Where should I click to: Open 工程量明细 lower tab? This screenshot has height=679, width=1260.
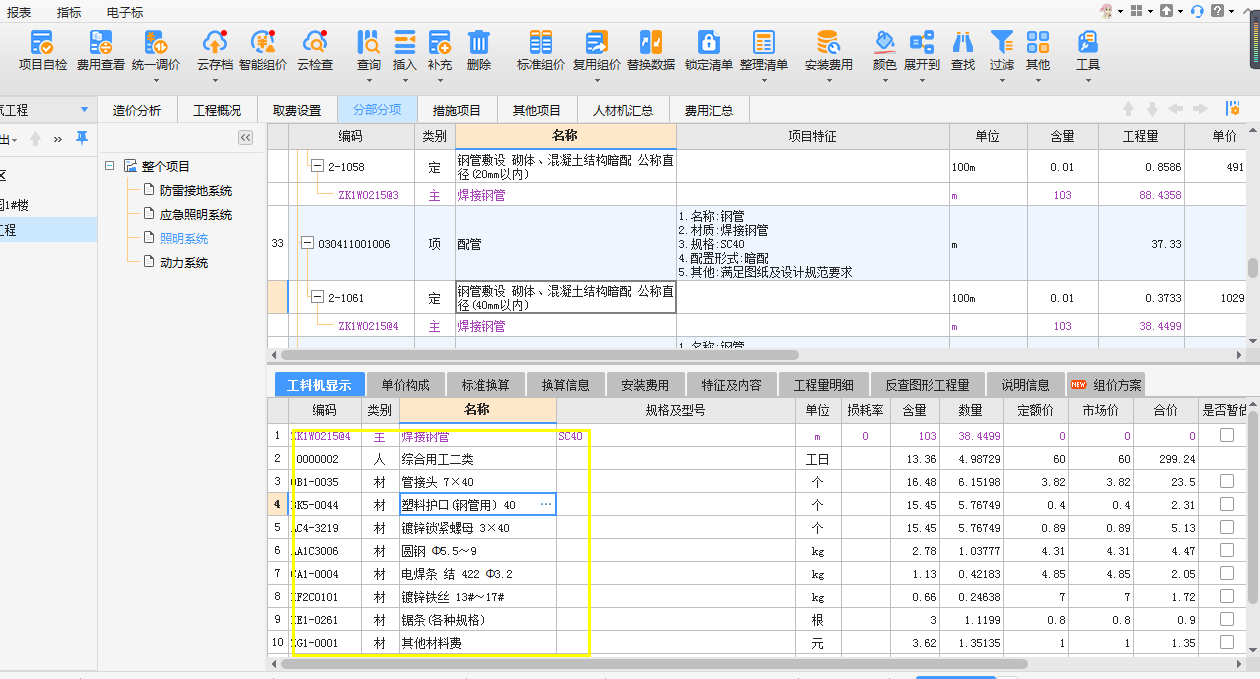click(x=824, y=385)
